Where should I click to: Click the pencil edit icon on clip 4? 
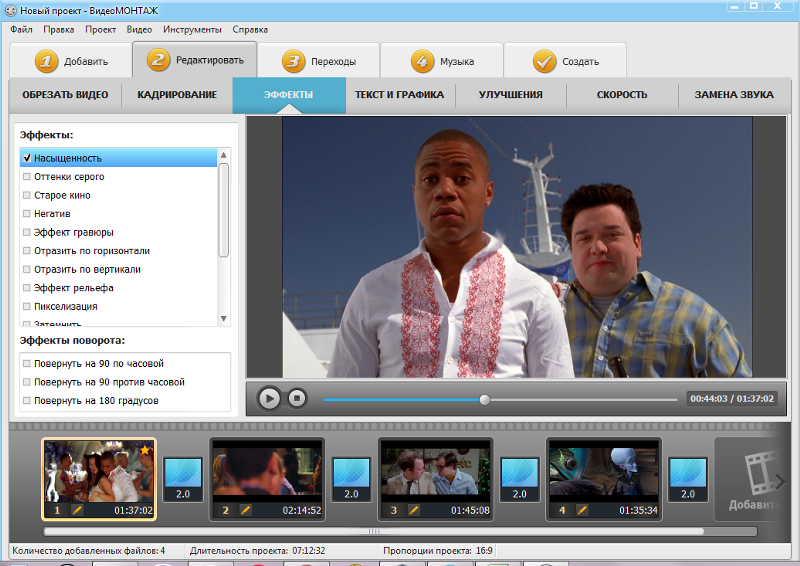(582, 510)
